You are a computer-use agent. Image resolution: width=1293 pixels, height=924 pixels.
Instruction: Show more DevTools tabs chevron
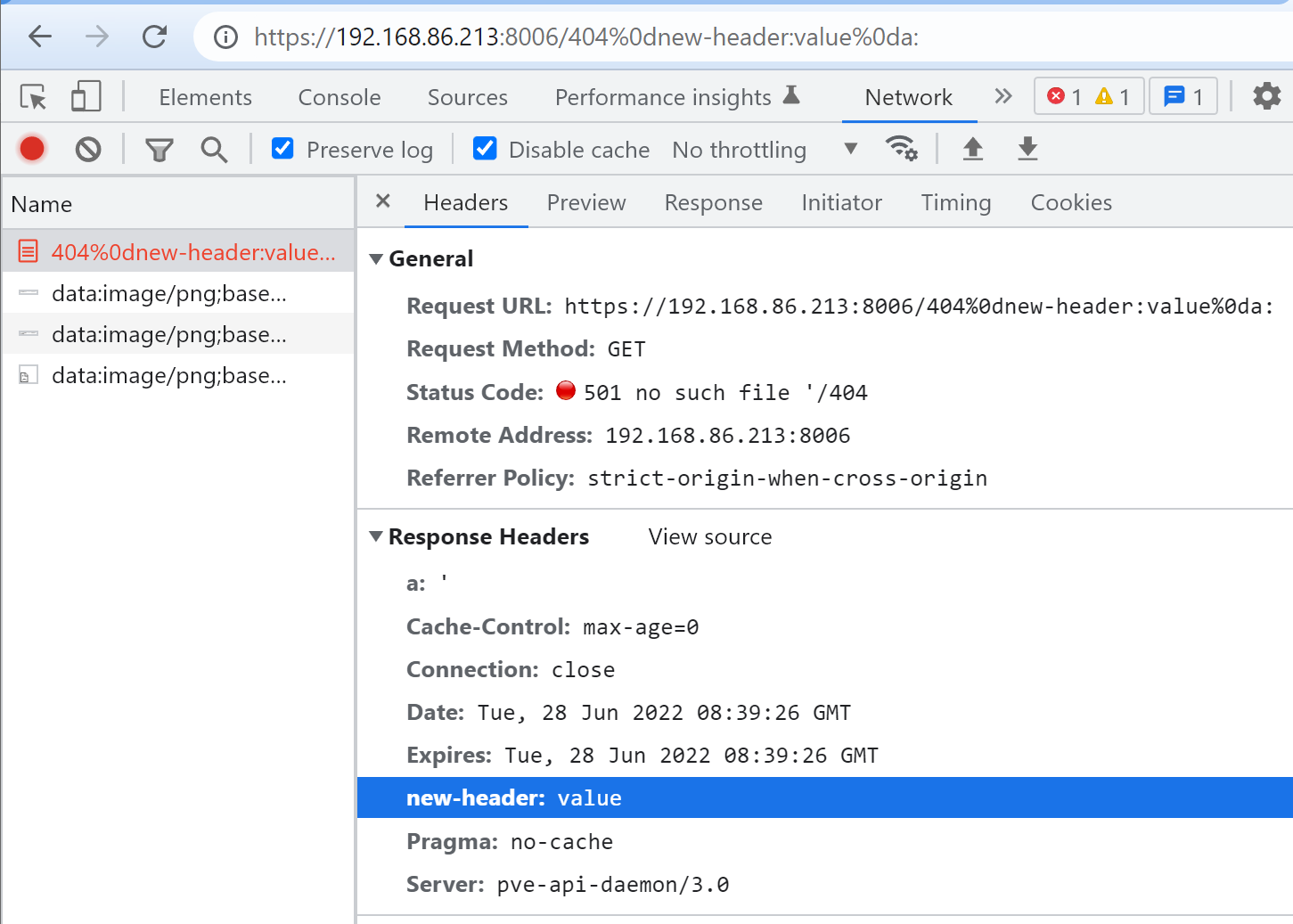(1003, 96)
